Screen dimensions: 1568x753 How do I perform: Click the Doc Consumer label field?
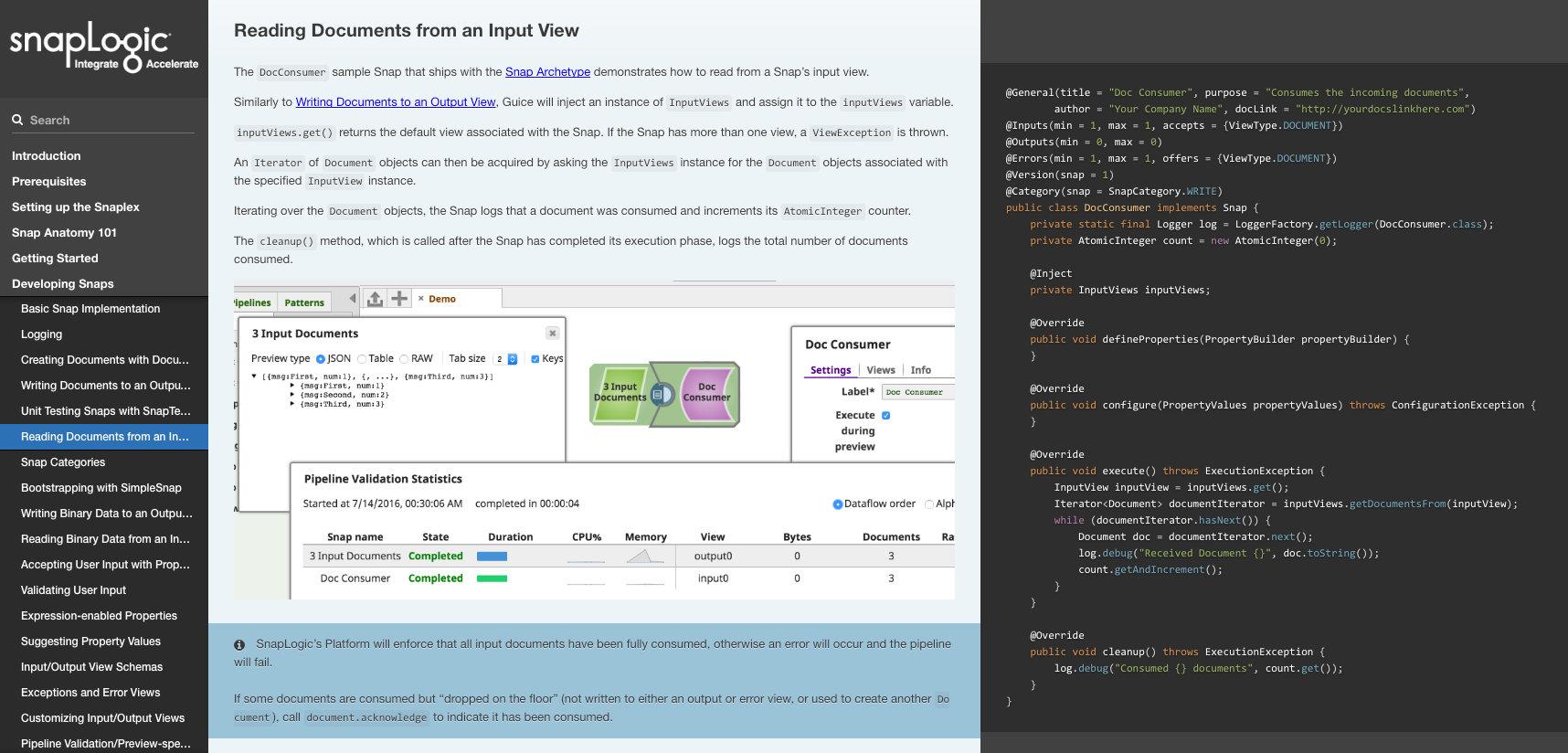coord(918,392)
